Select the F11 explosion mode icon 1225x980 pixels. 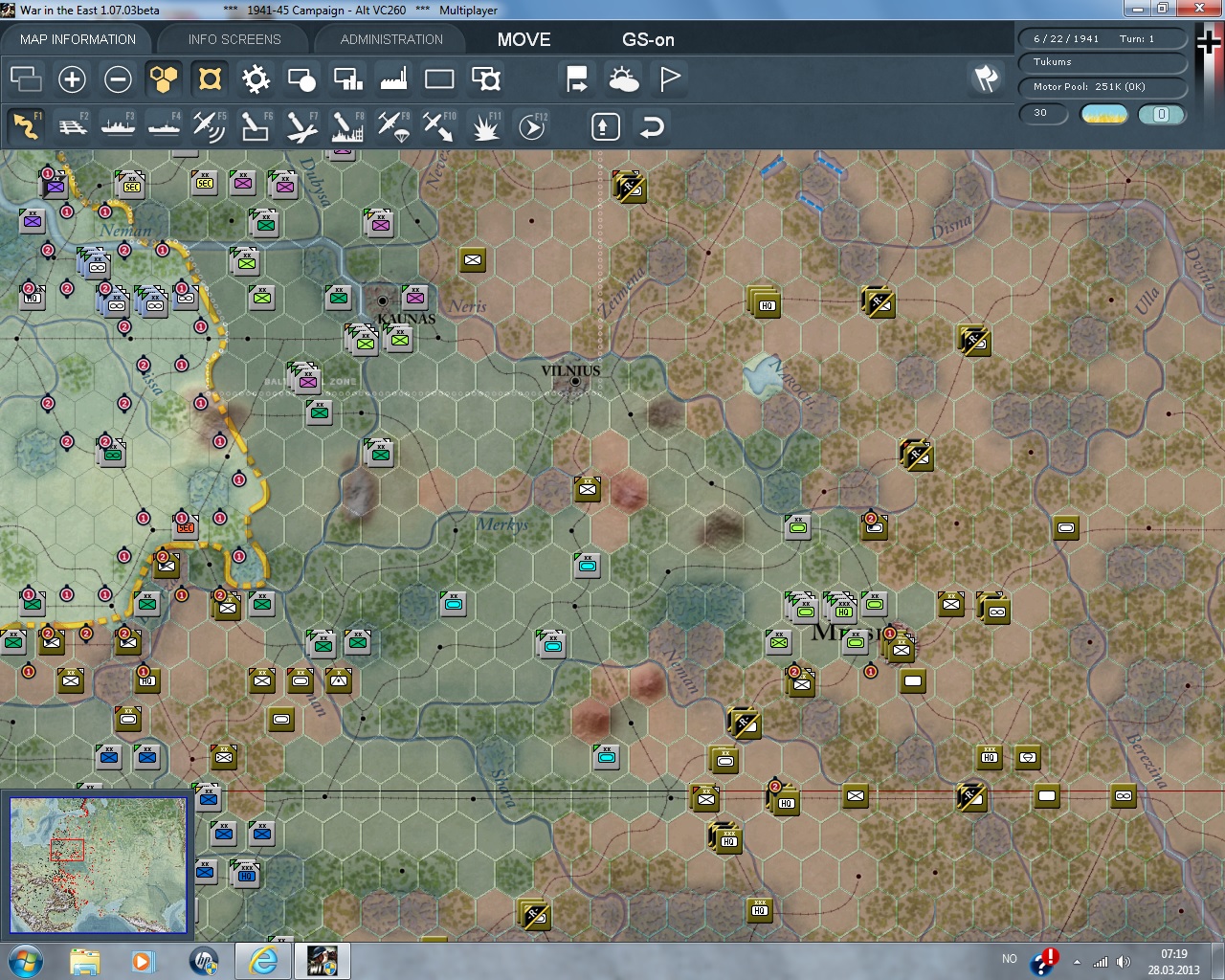(485, 125)
